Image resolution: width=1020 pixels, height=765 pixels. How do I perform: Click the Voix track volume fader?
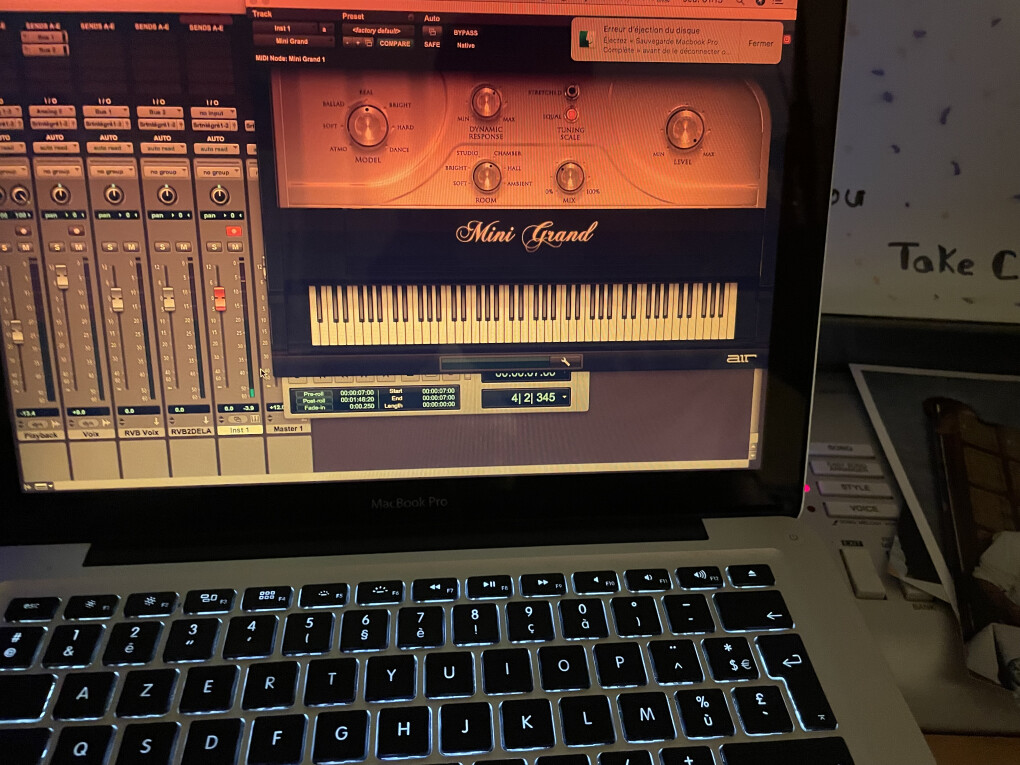62,276
